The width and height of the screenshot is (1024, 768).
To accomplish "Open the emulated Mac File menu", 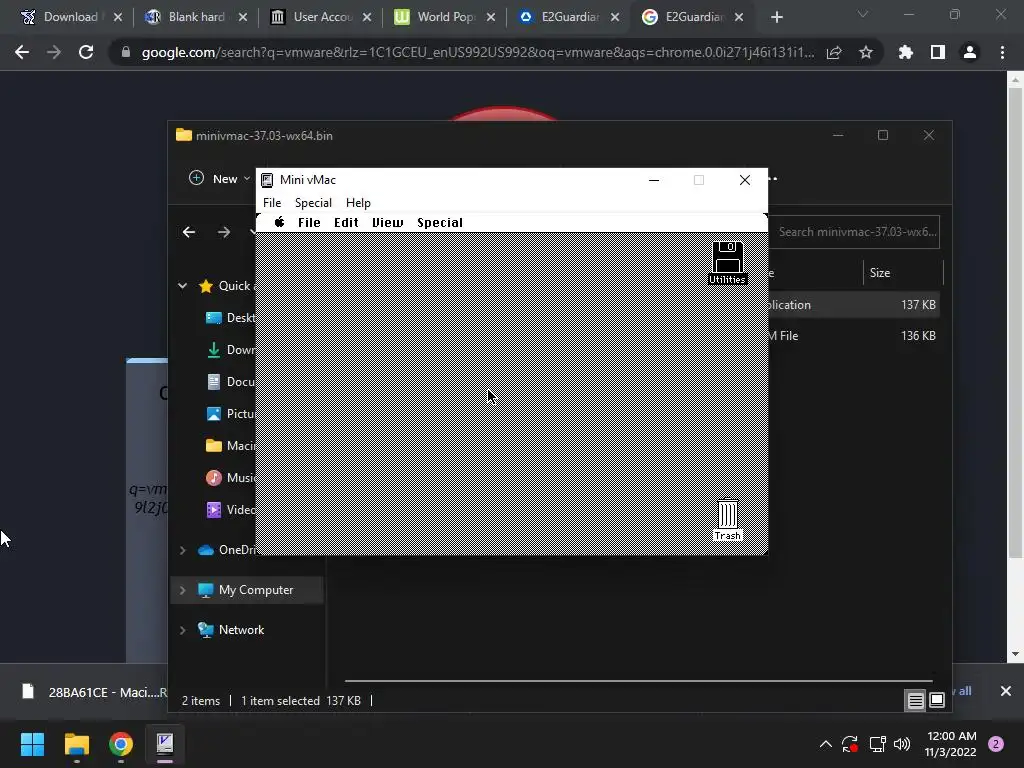I will point(309,223).
